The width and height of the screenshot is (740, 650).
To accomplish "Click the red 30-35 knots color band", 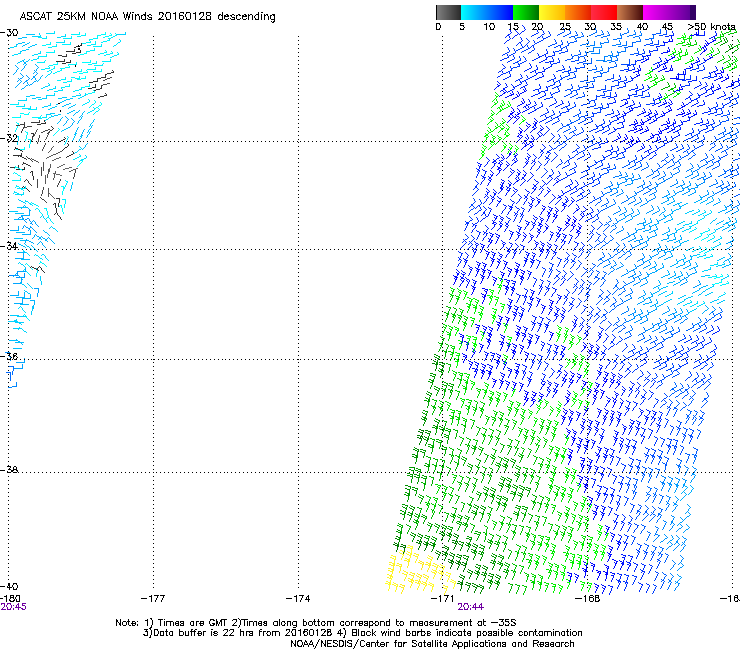I will pos(604,12).
